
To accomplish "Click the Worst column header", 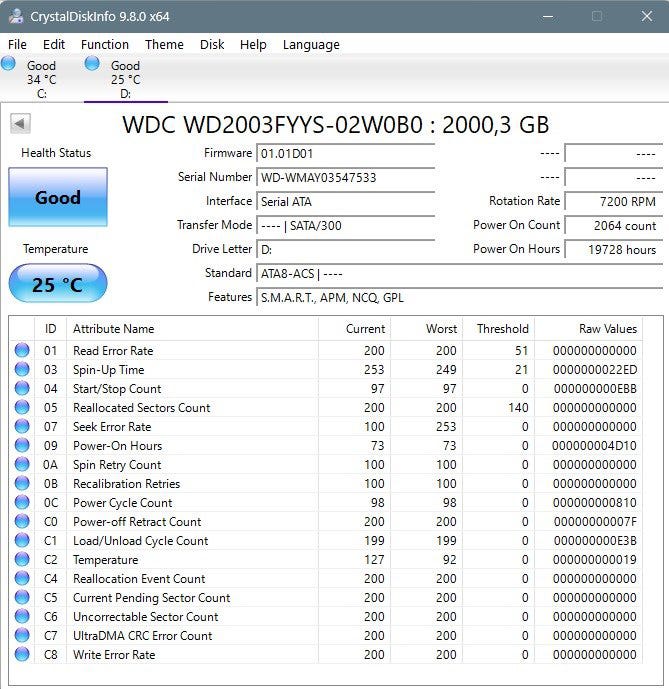I will (426, 329).
